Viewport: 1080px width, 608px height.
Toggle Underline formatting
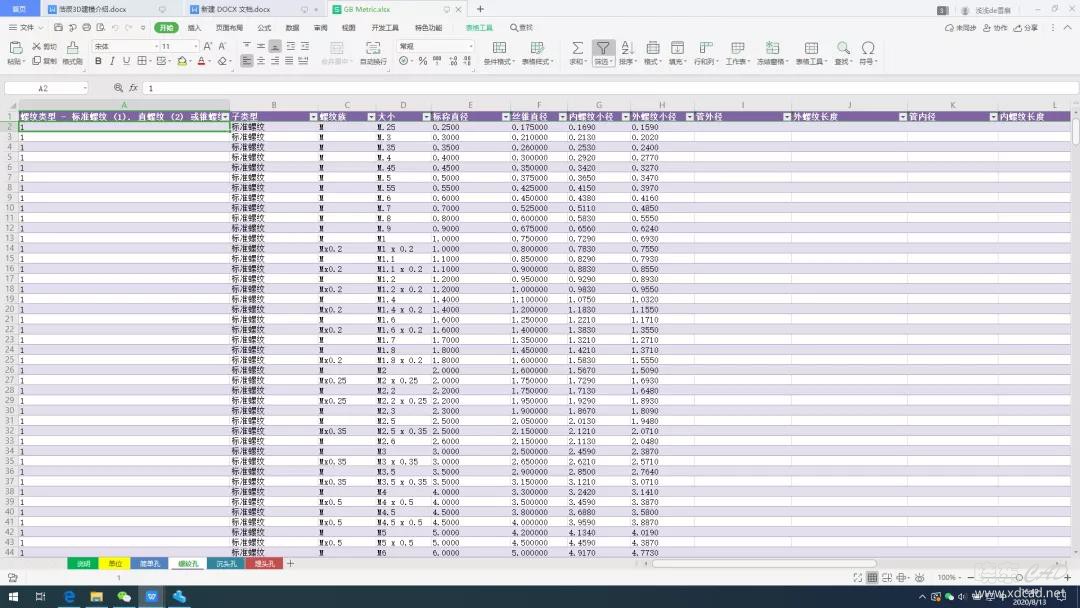pos(126,62)
